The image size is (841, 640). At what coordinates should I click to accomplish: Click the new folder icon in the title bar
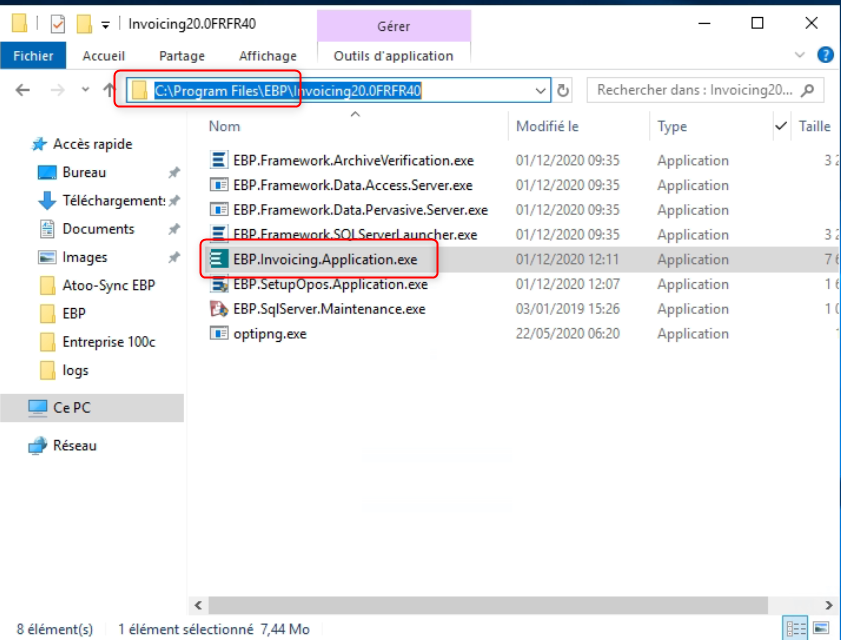(x=84, y=24)
